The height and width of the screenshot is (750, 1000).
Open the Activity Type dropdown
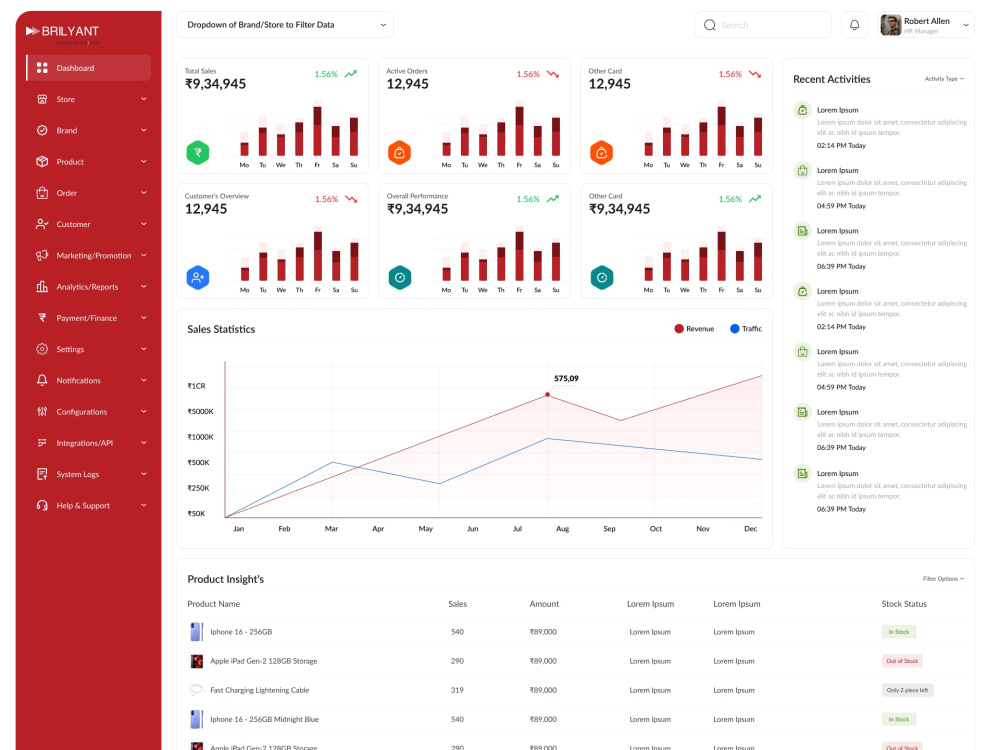click(944, 79)
